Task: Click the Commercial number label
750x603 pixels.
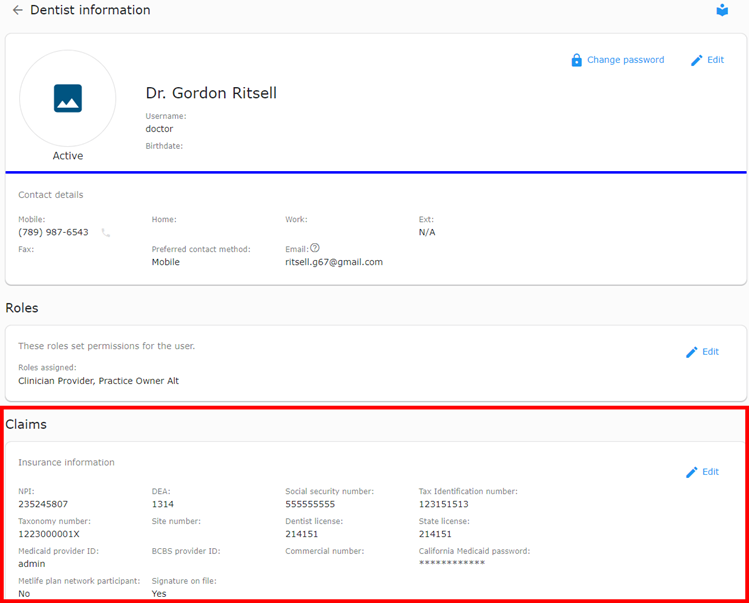Action: coord(325,551)
